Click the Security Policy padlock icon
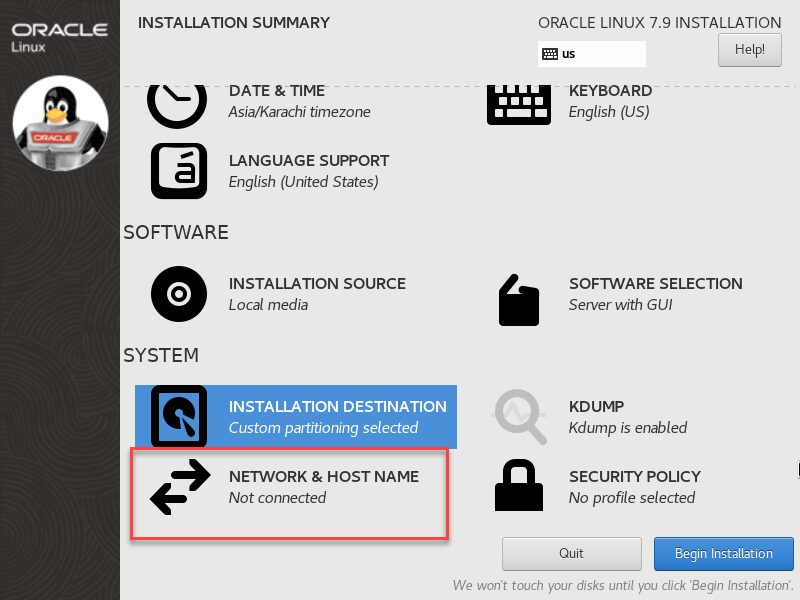800x600 pixels. [519, 485]
